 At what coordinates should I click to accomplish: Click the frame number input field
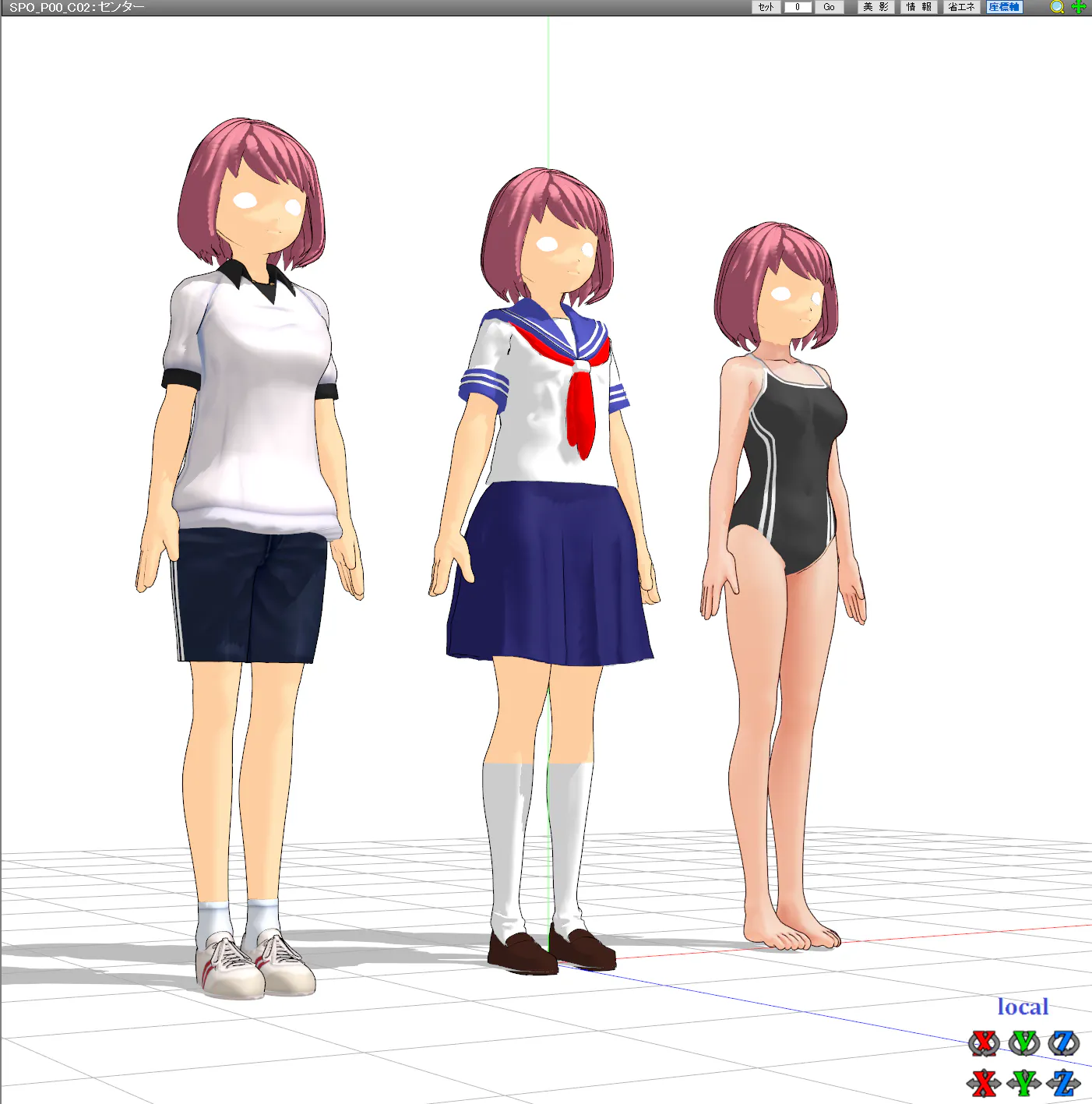(x=798, y=7)
